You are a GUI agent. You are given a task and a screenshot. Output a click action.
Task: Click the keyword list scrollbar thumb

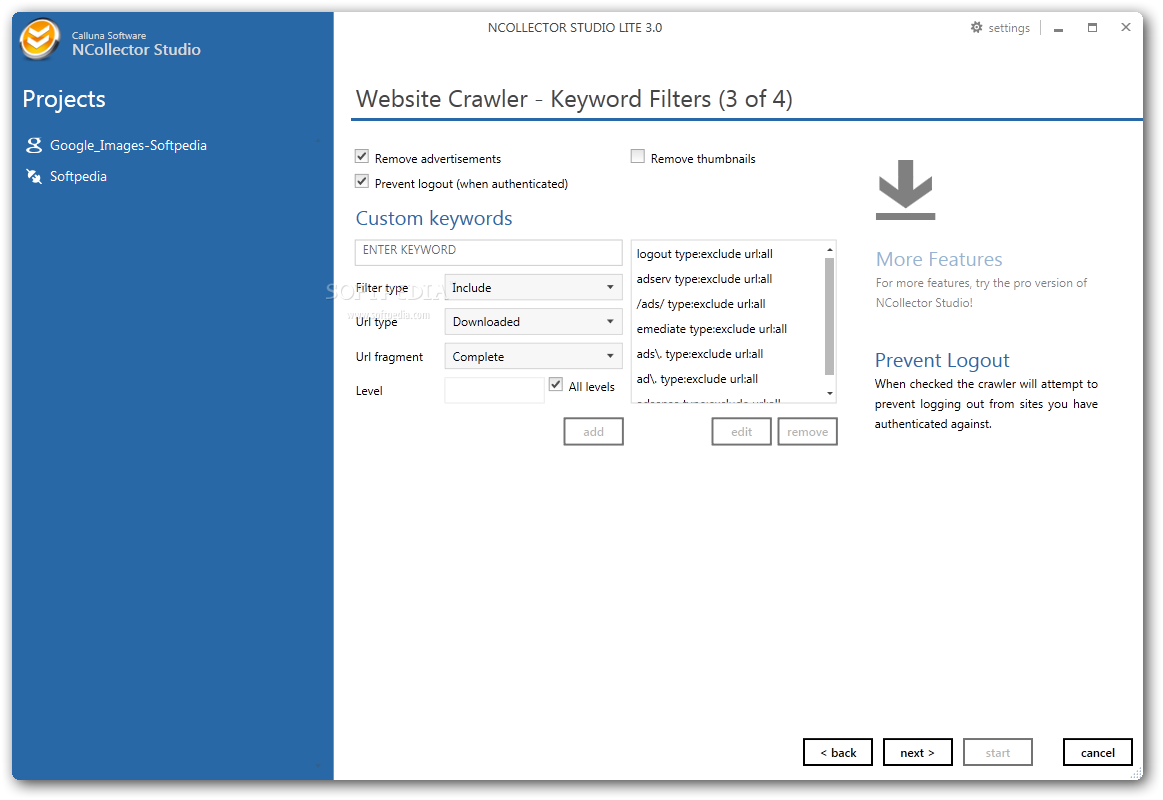(829, 316)
